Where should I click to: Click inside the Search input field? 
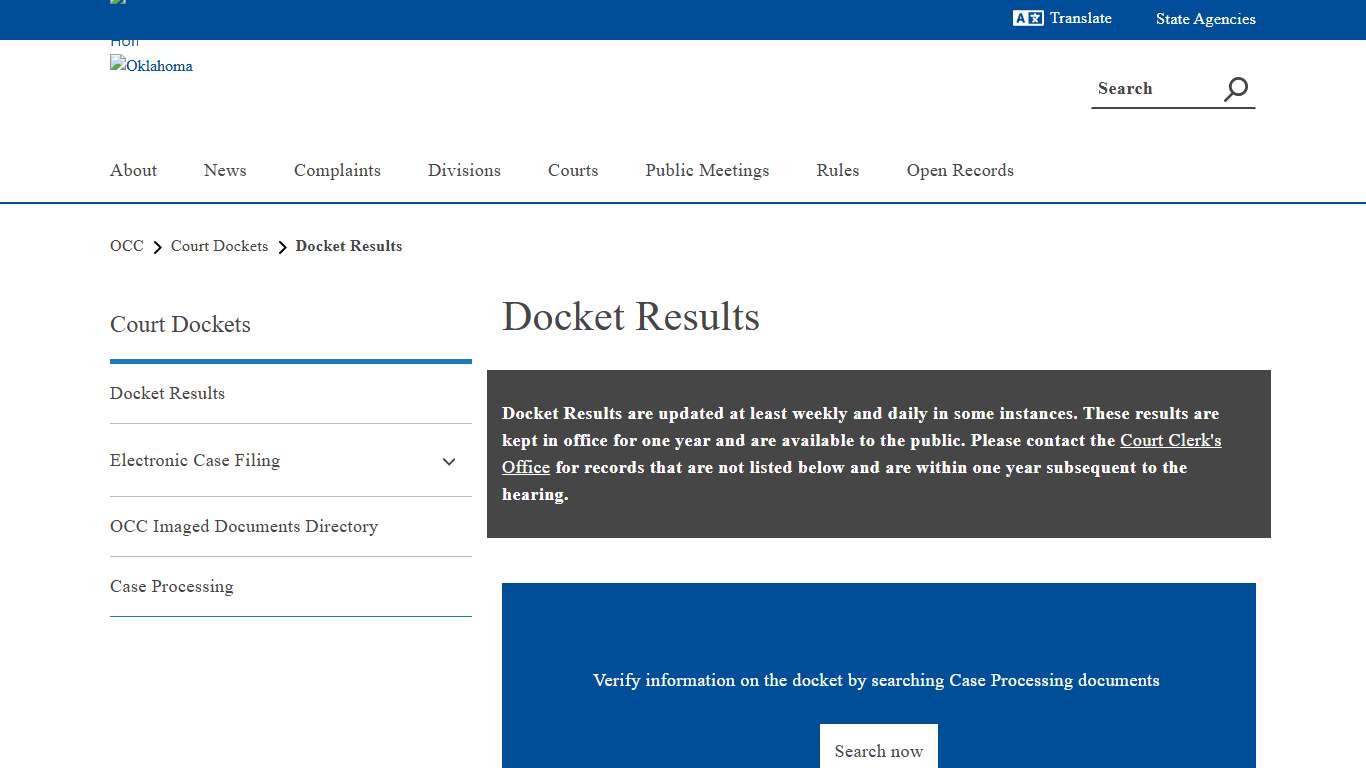pos(1150,88)
